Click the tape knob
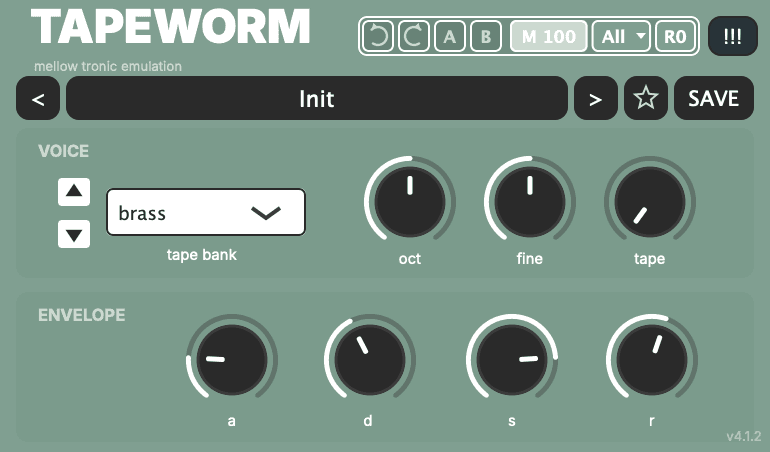The height and width of the screenshot is (452, 770). pos(650,201)
